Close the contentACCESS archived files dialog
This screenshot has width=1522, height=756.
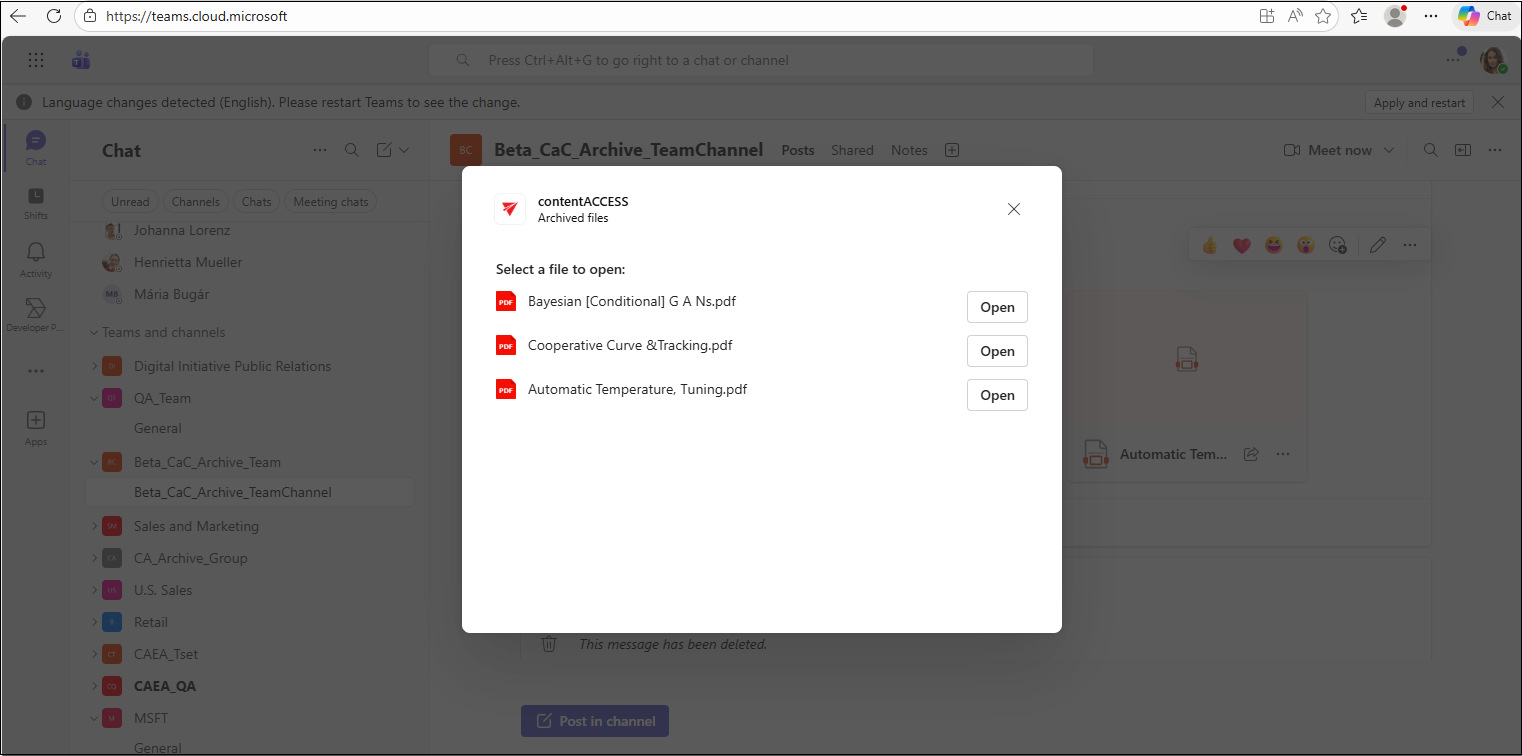click(1013, 209)
